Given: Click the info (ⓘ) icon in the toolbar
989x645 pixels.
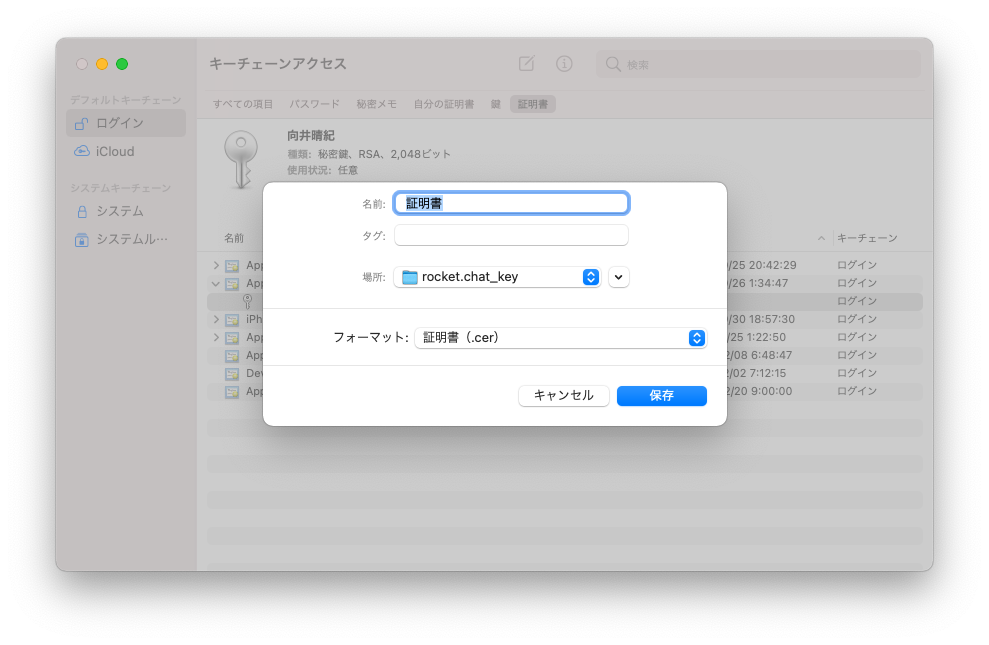Looking at the screenshot, I should [x=563, y=63].
